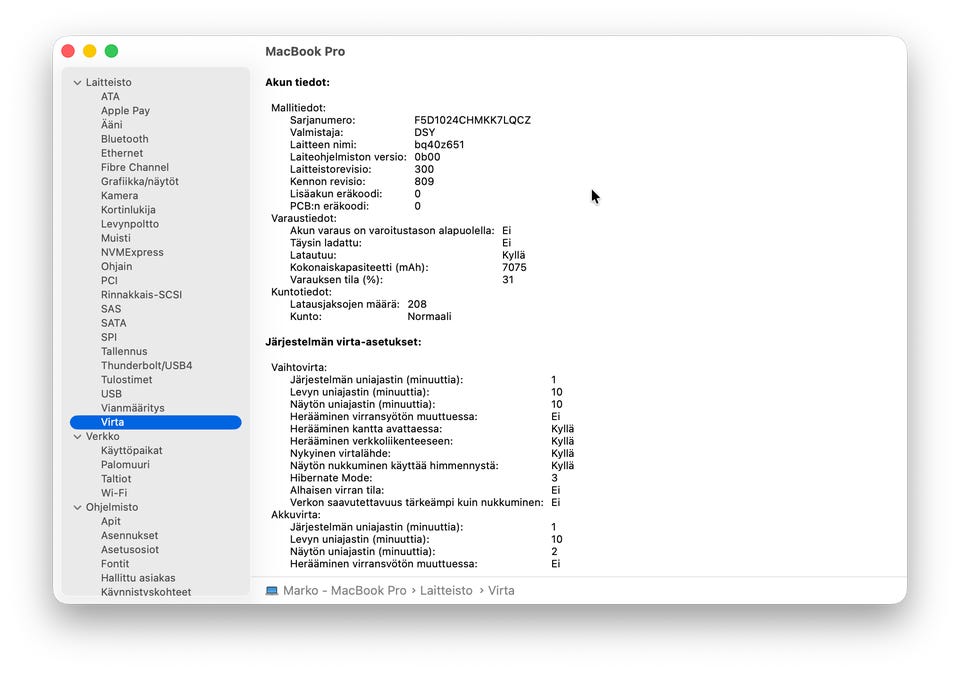Click the Hibernate Mode row label

[331, 477]
